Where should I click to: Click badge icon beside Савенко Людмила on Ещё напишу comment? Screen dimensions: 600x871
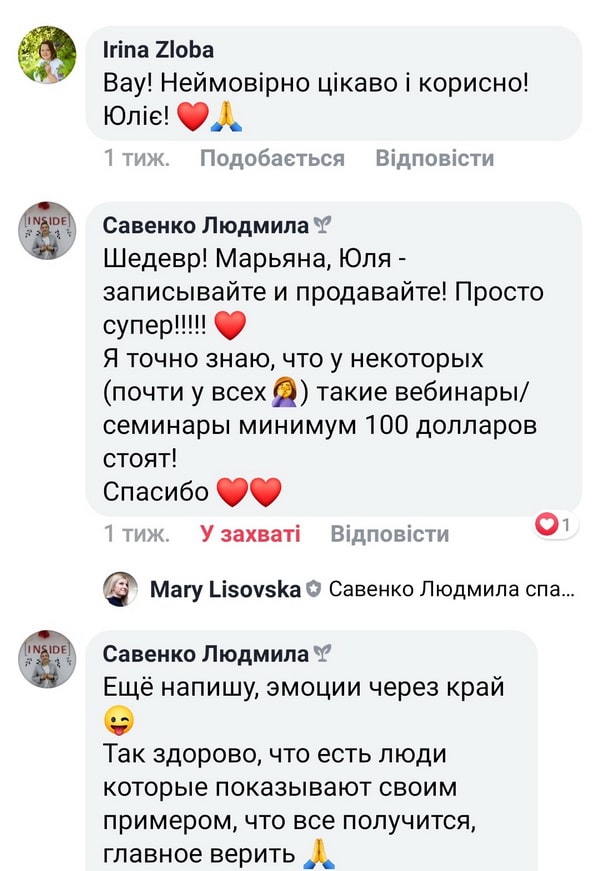[322, 654]
